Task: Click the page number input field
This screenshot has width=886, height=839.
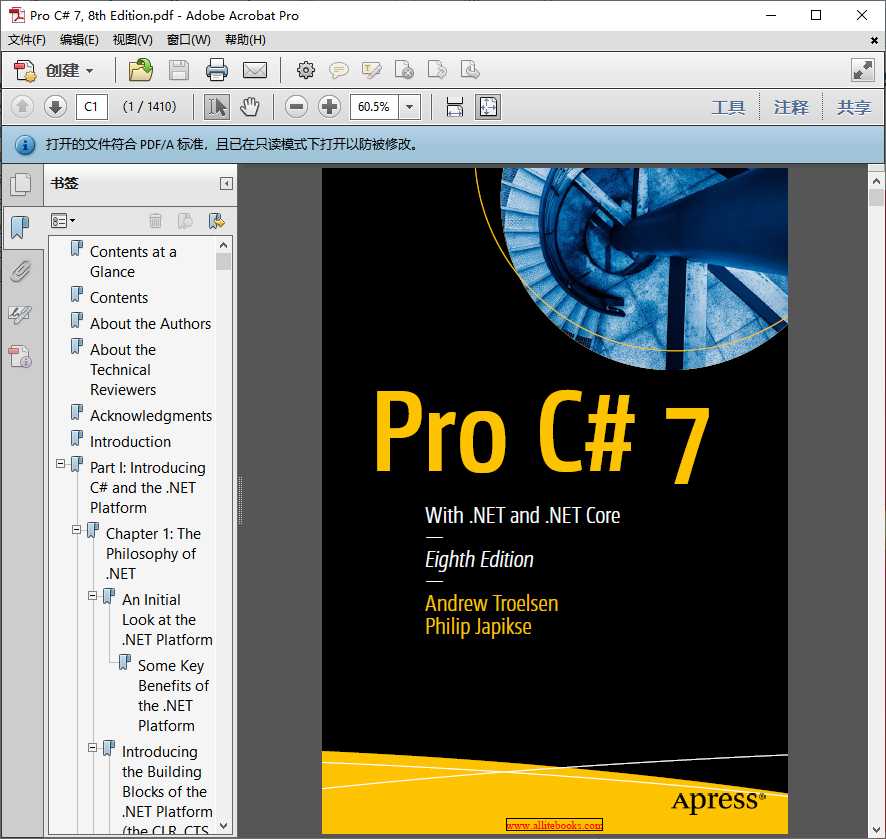Action: point(91,106)
